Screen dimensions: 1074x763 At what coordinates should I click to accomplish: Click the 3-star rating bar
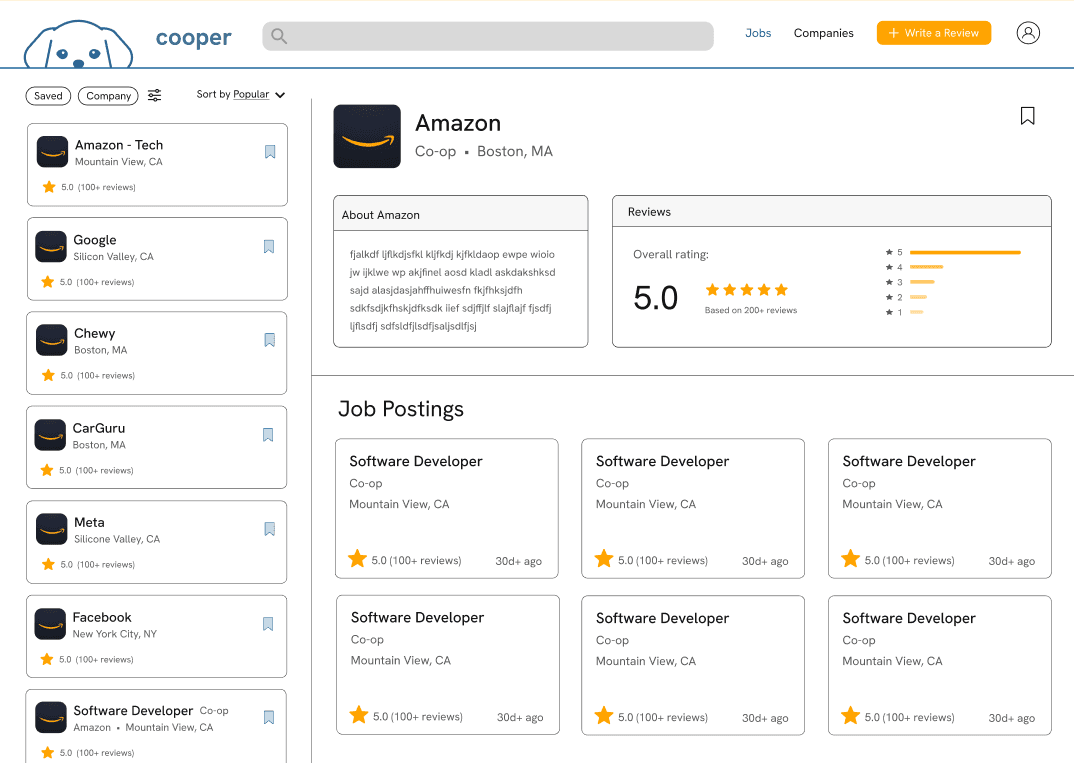click(x=922, y=282)
